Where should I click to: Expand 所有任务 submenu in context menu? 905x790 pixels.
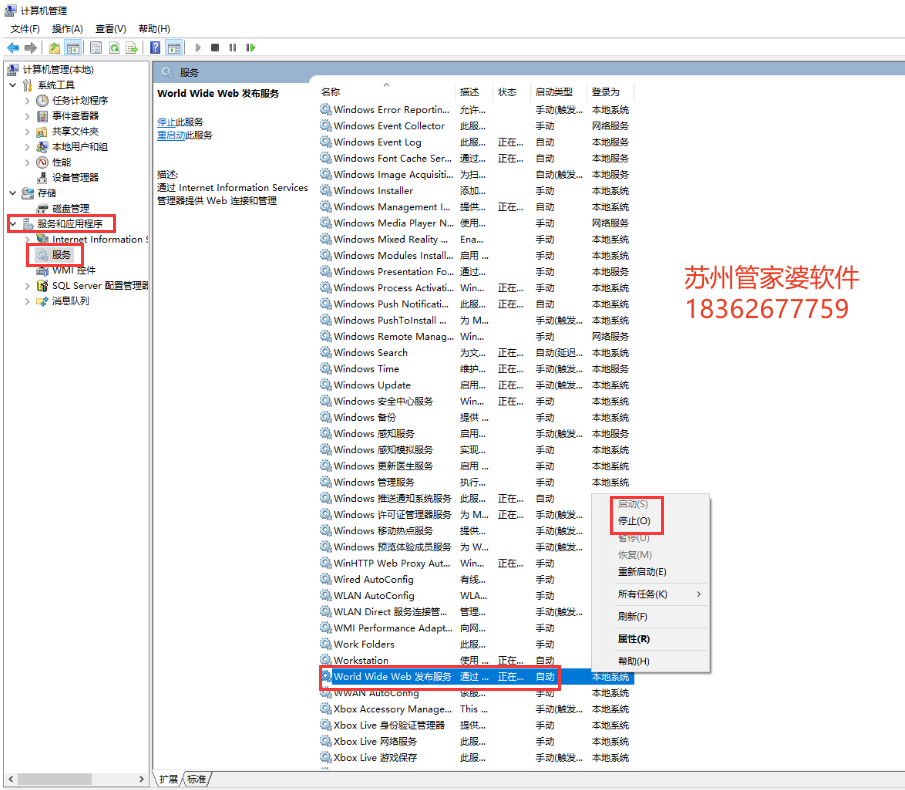click(x=658, y=594)
